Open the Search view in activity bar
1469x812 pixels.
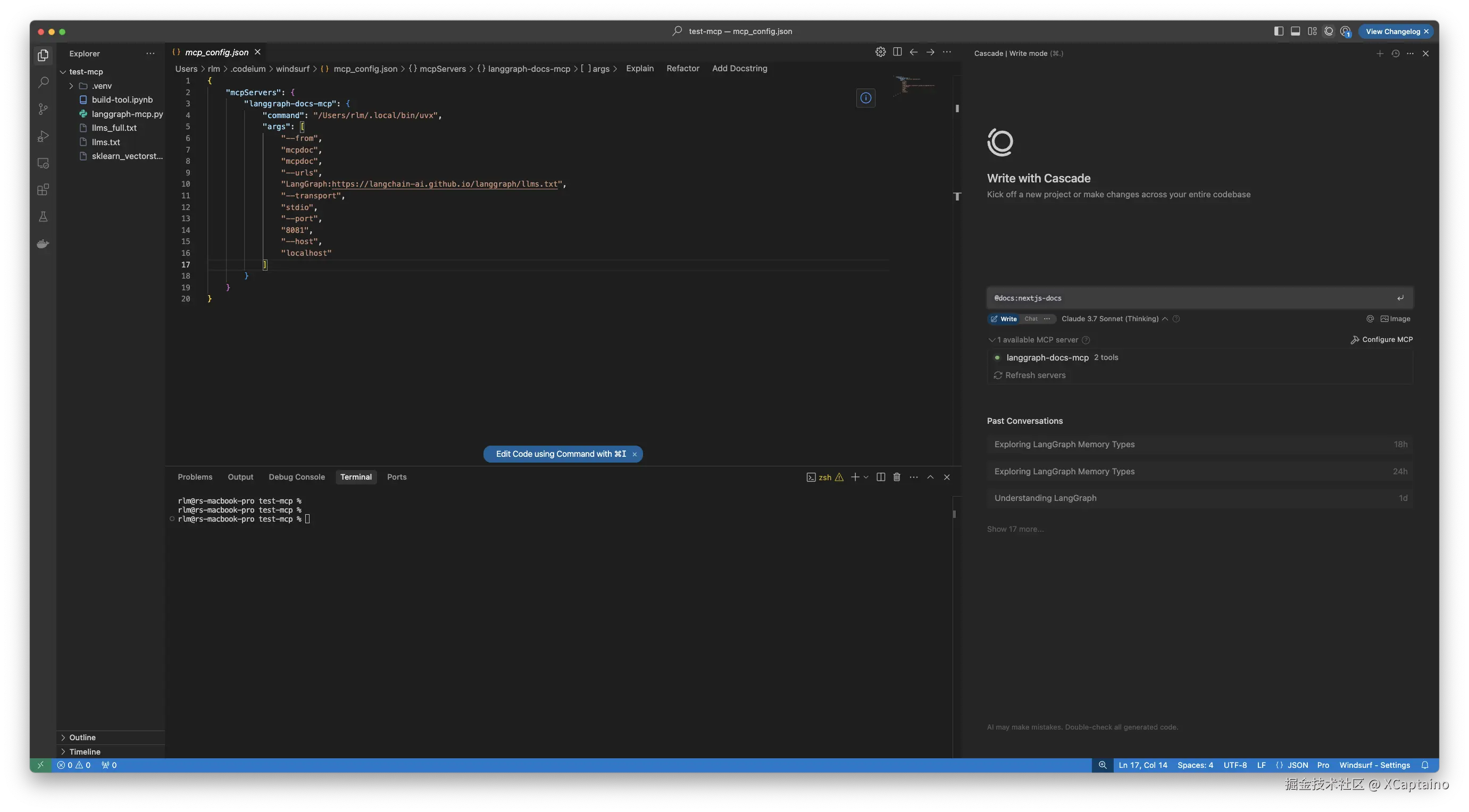43,82
